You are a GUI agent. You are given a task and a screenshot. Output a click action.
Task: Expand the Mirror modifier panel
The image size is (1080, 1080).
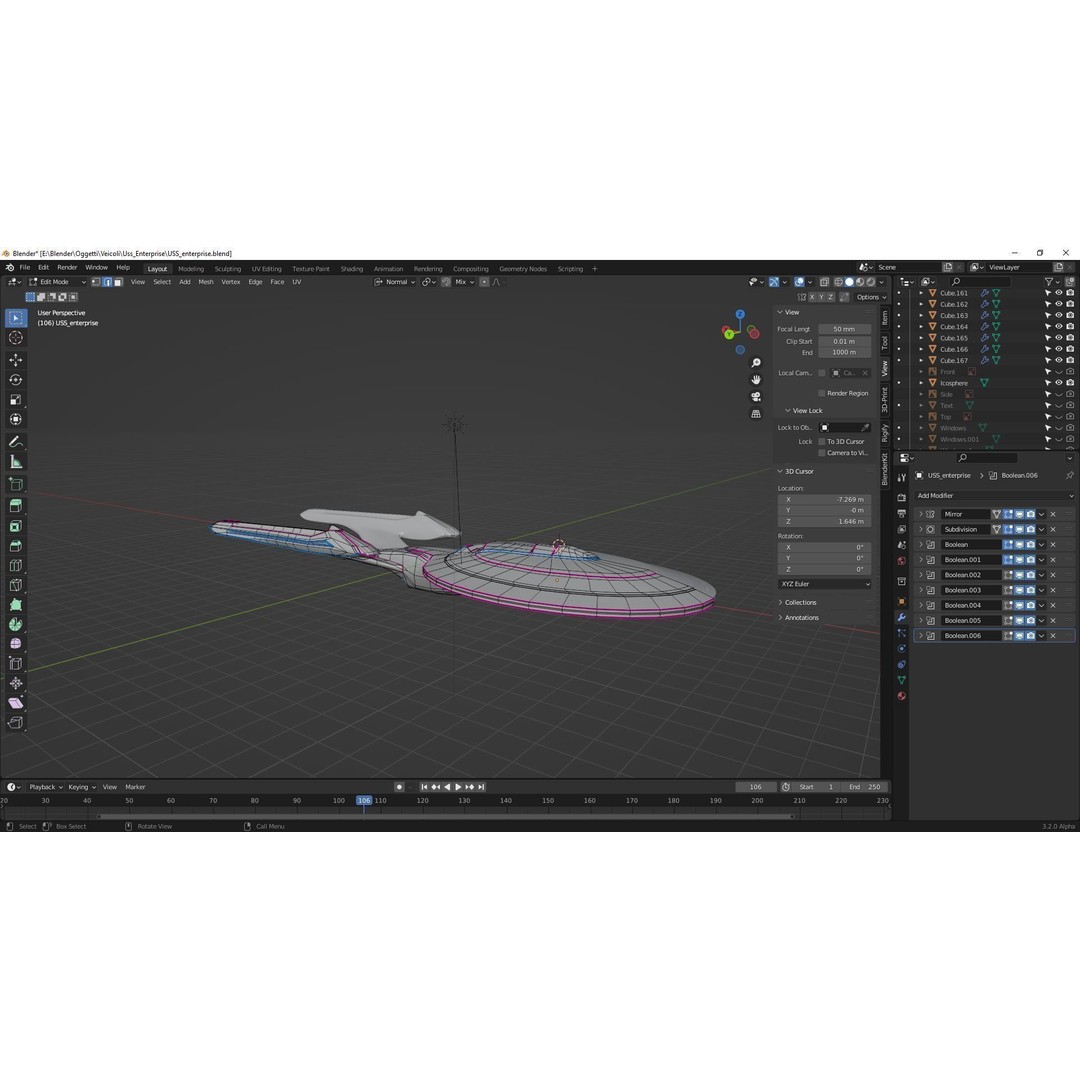click(920, 514)
